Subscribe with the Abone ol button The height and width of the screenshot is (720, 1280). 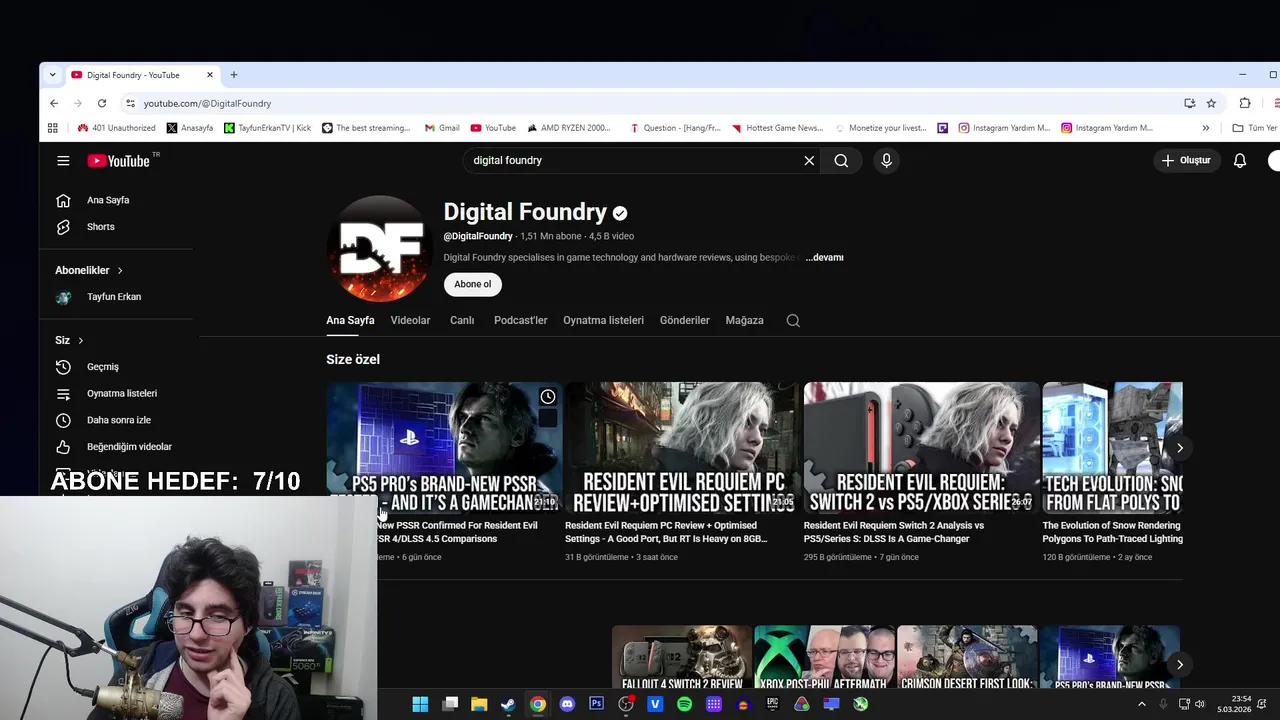(473, 284)
